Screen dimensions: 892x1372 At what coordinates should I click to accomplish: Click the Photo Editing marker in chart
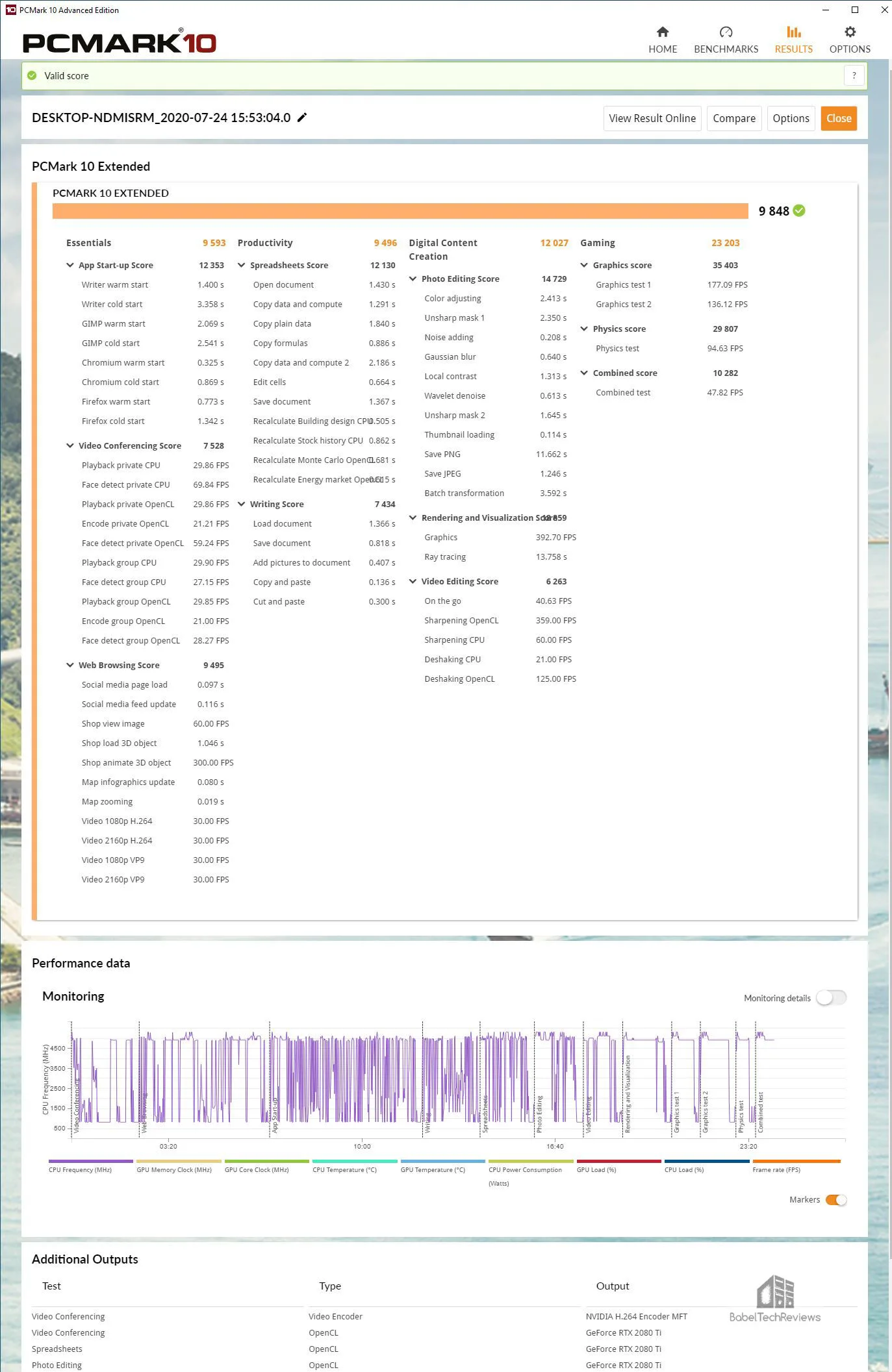pyautogui.click(x=539, y=1114)
